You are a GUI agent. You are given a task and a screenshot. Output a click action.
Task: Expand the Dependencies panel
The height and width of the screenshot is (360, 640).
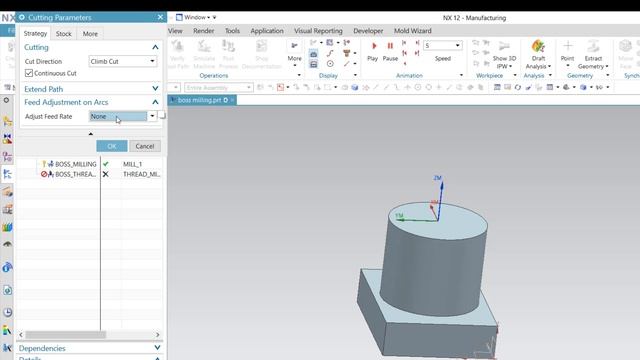tap(157, 348)
